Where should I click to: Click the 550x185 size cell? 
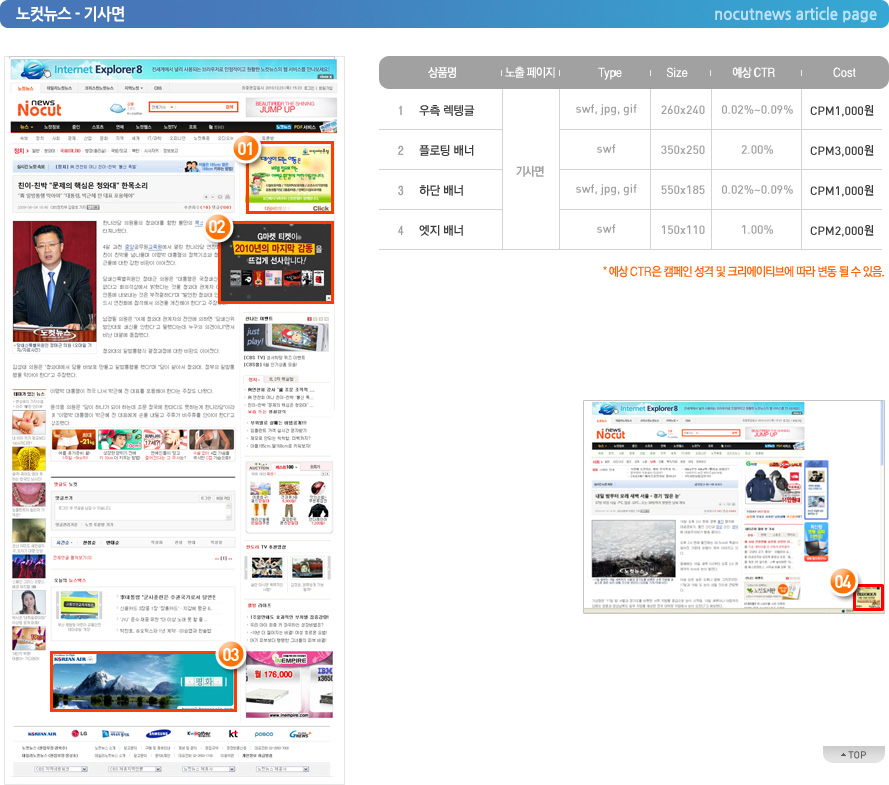pyautogui.click(x=683, y=190)
